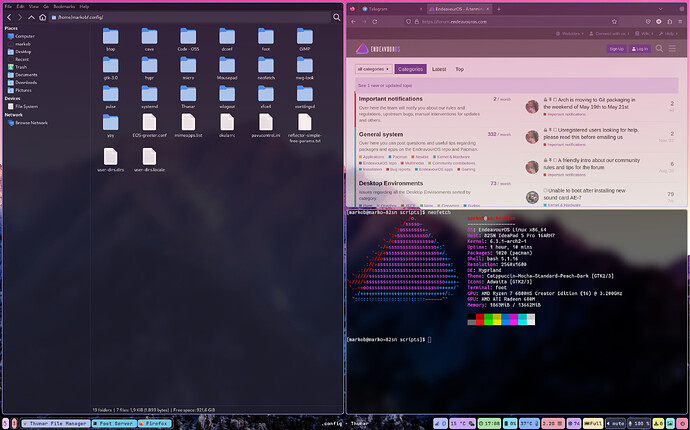
Task: Bookmark page with star icon in Firefox
Action: coord(614,22)
